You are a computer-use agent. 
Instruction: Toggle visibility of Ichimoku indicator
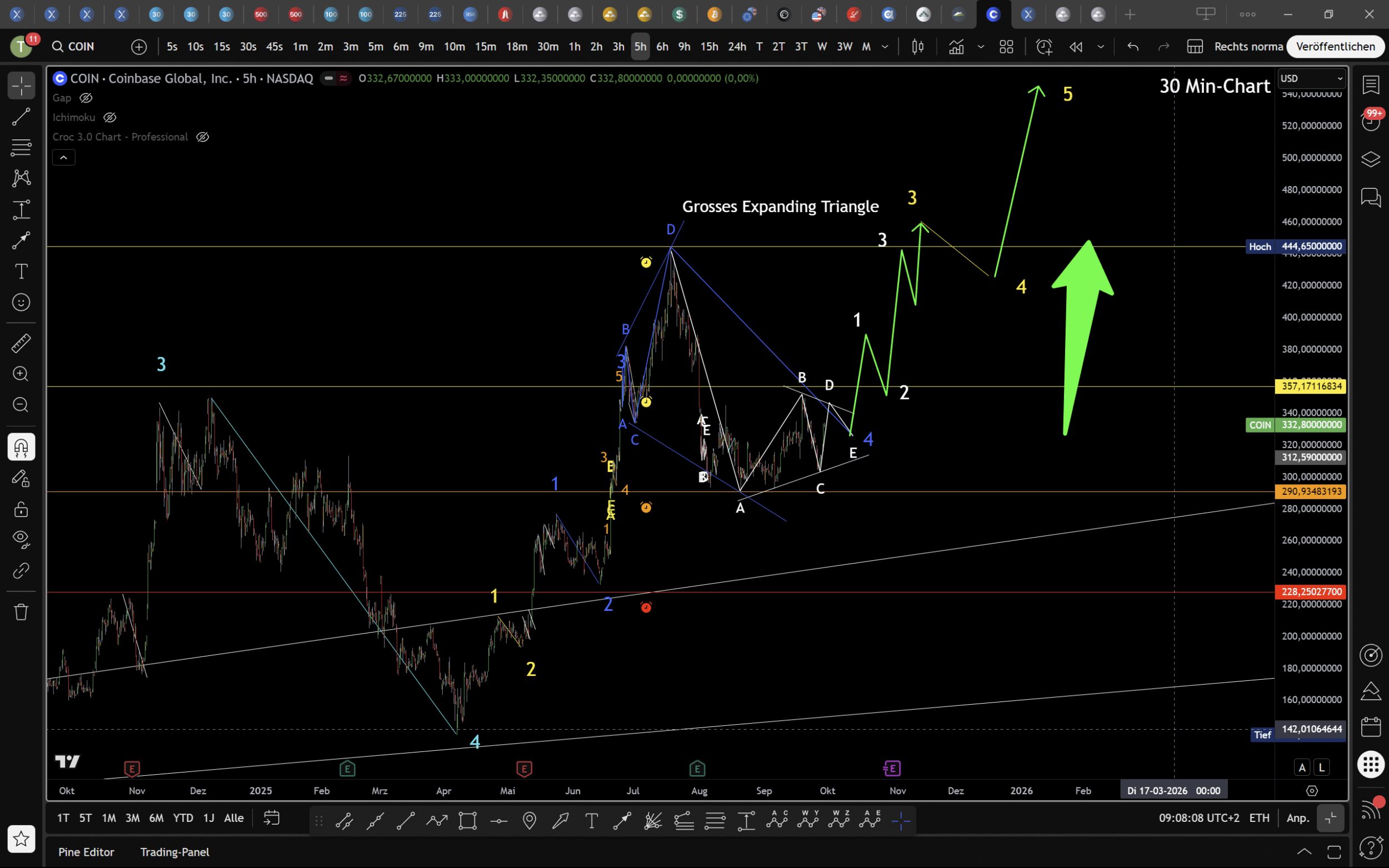pos(109,118)
